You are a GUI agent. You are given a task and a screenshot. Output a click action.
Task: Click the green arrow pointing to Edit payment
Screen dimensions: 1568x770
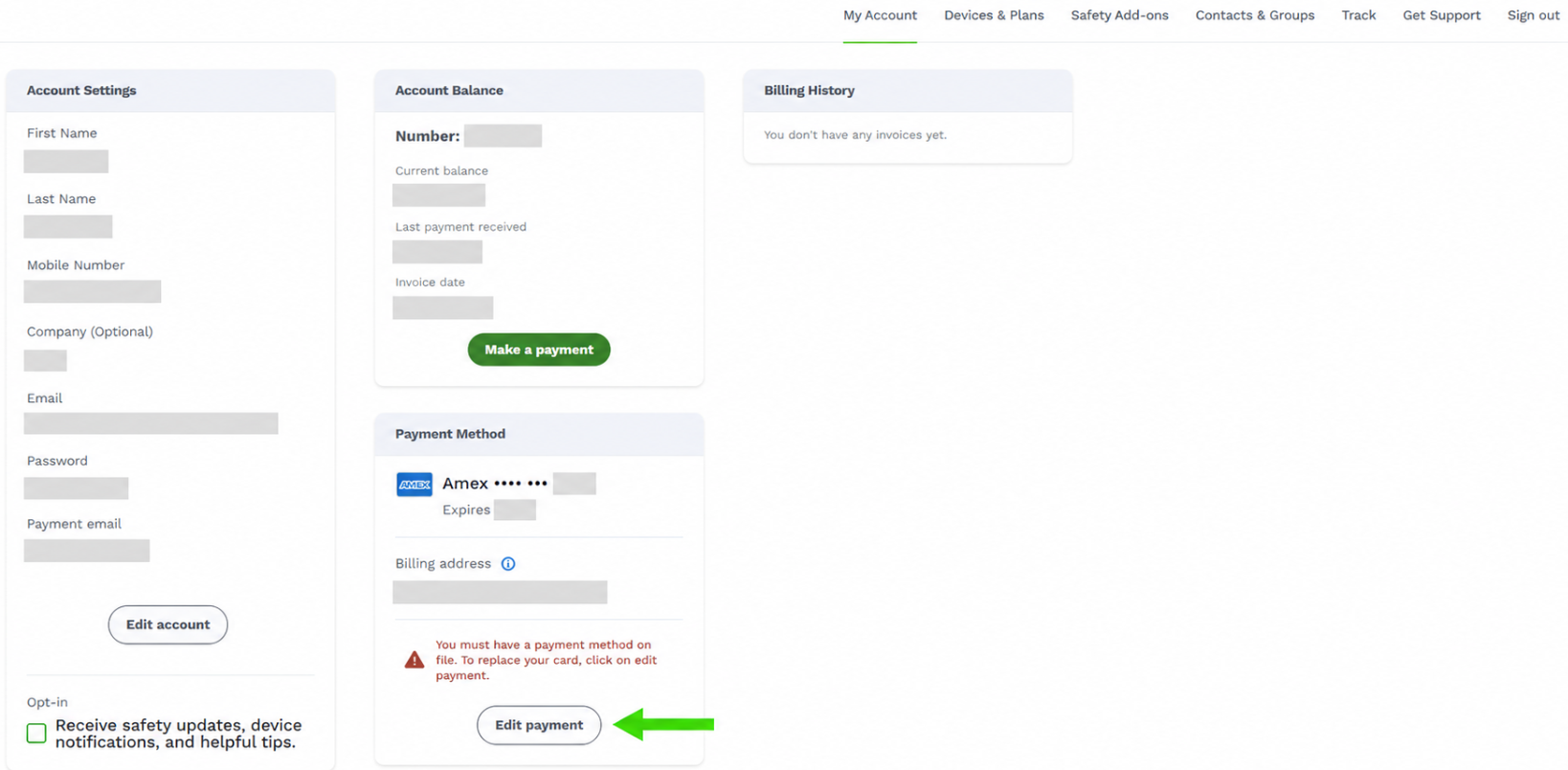[x=663, y=724]
